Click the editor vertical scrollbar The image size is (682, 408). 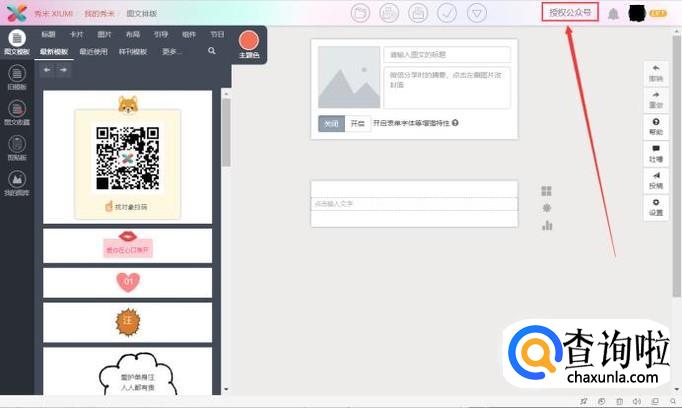(x=677, y=165)
